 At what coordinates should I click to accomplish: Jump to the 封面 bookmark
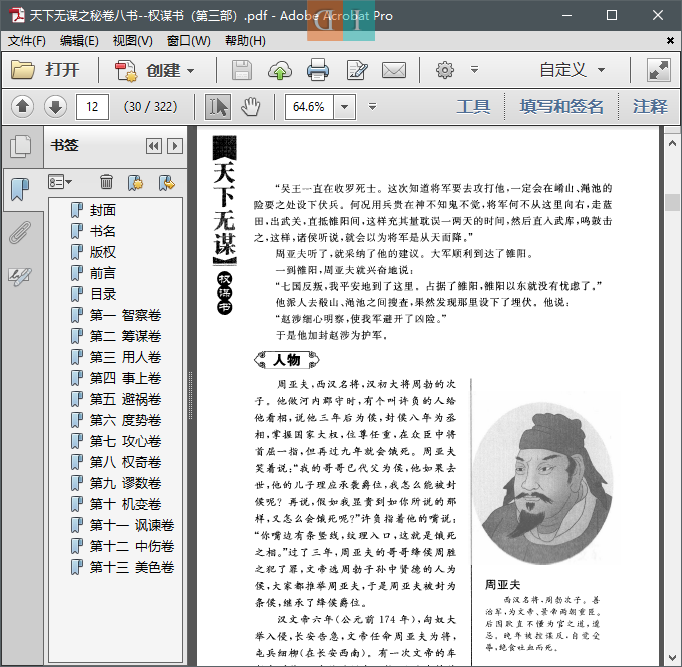coord(103,210)
